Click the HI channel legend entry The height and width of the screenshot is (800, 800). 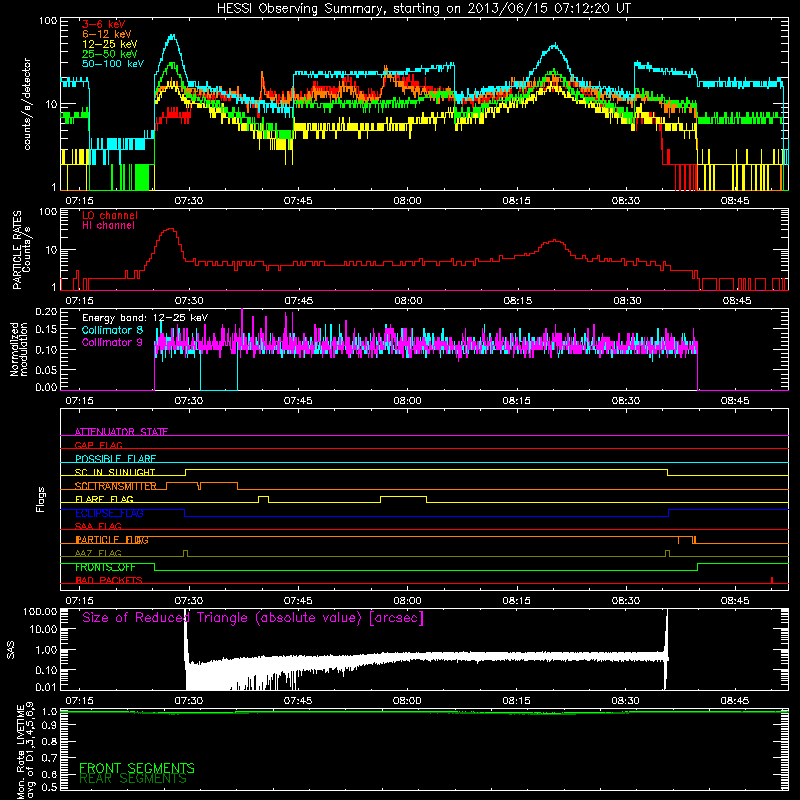tap(108, 225)
